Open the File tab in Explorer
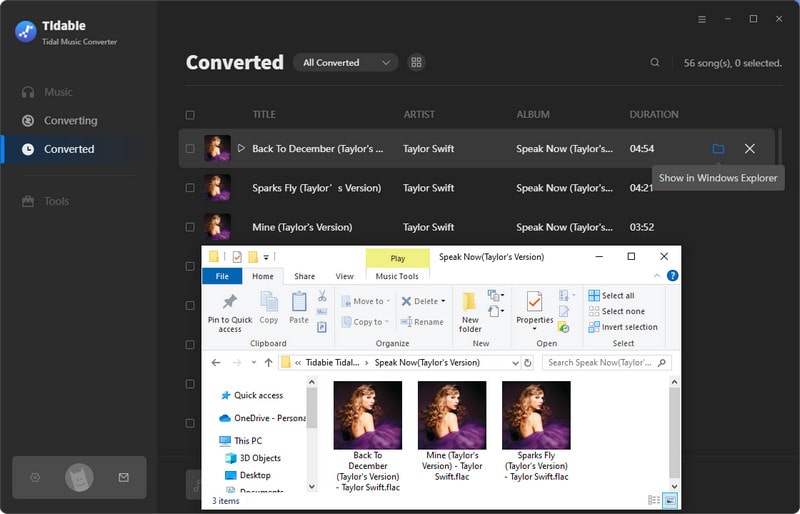The image size is (800, 514). click(x=222, y=276)
